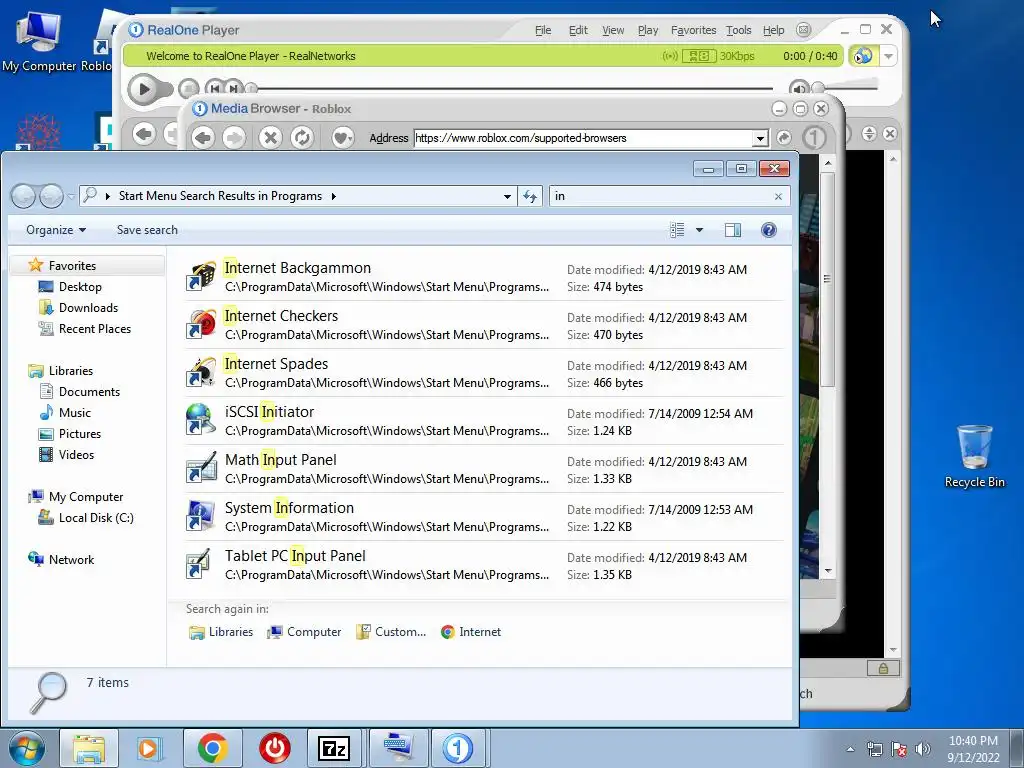Viewport: 1024px width, 768px height.
Task: Mute RealOne Player volume speaker icon
Action: click(799, 88)
